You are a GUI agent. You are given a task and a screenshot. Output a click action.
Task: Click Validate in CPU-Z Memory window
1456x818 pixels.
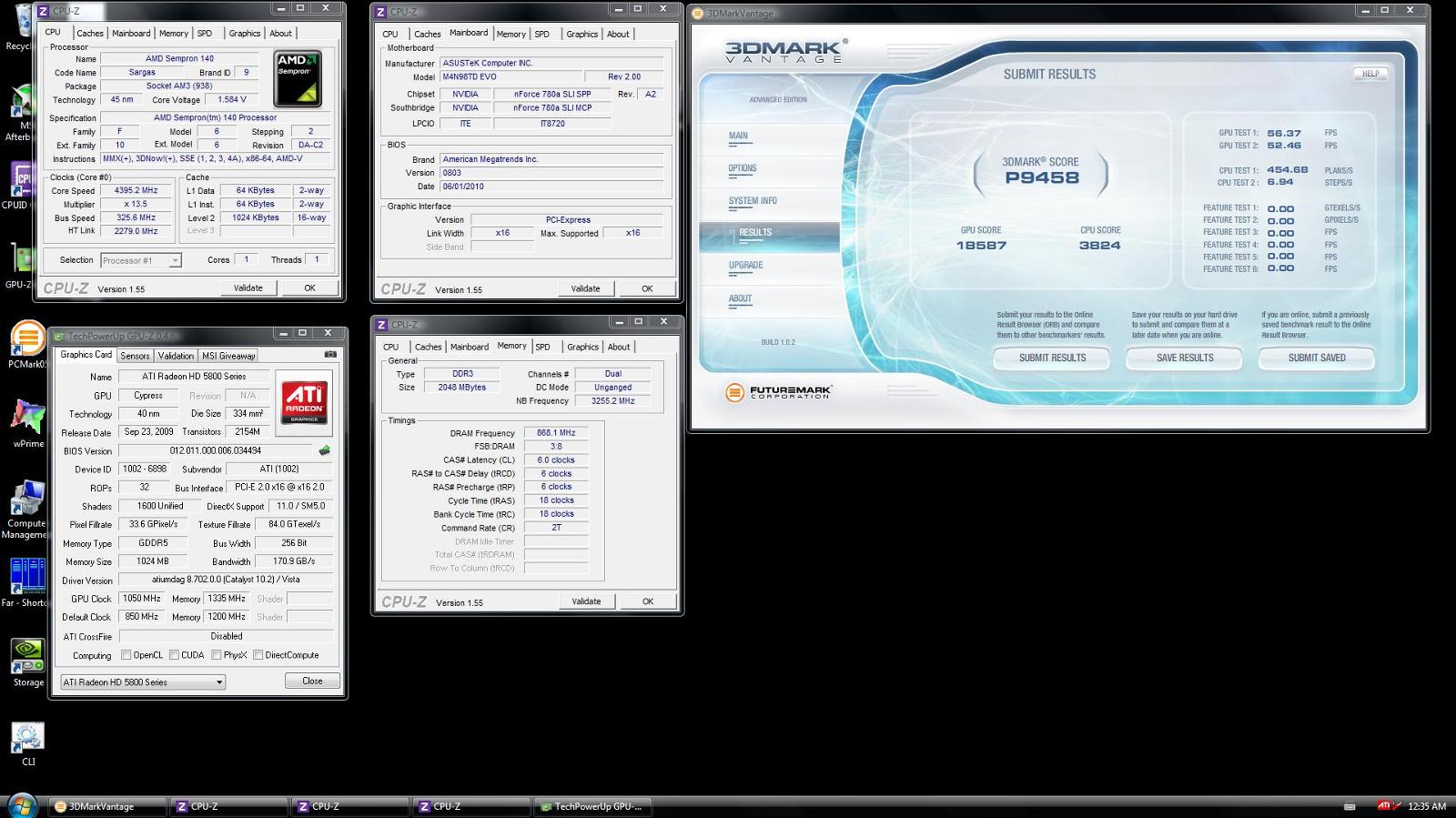(586, 601)
